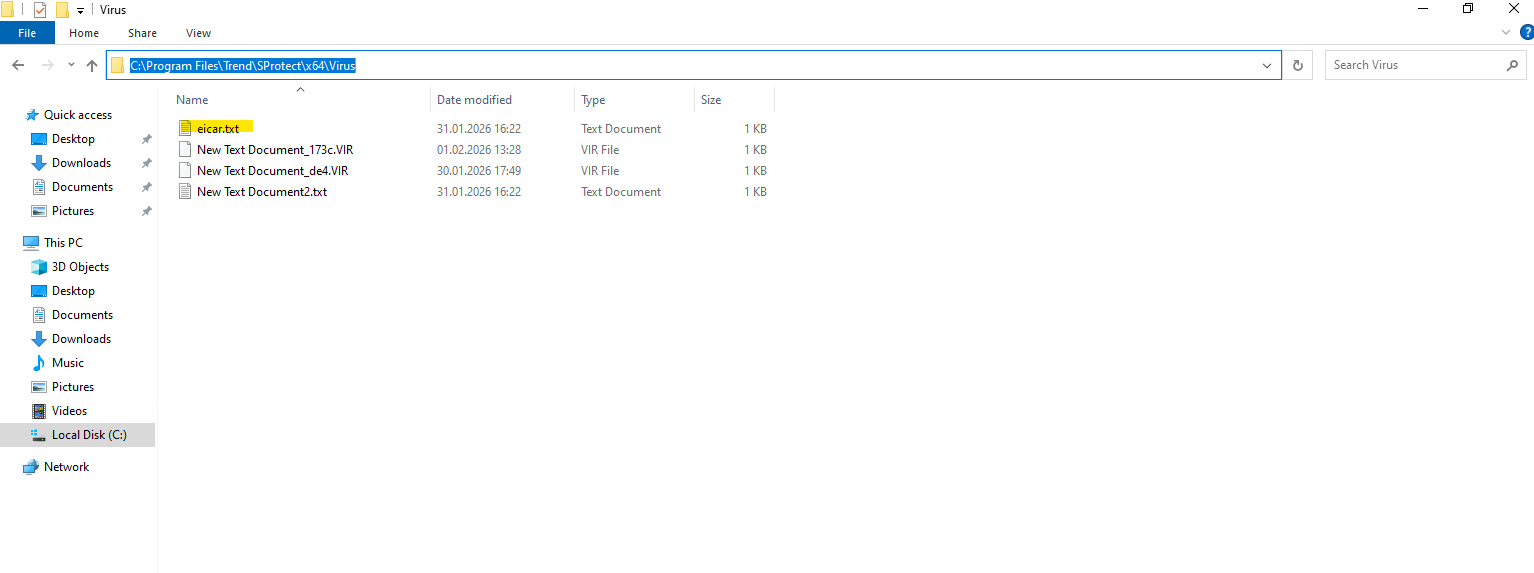
Task: Click the pin icon beside Desktop
Action: tap(146, 139)
